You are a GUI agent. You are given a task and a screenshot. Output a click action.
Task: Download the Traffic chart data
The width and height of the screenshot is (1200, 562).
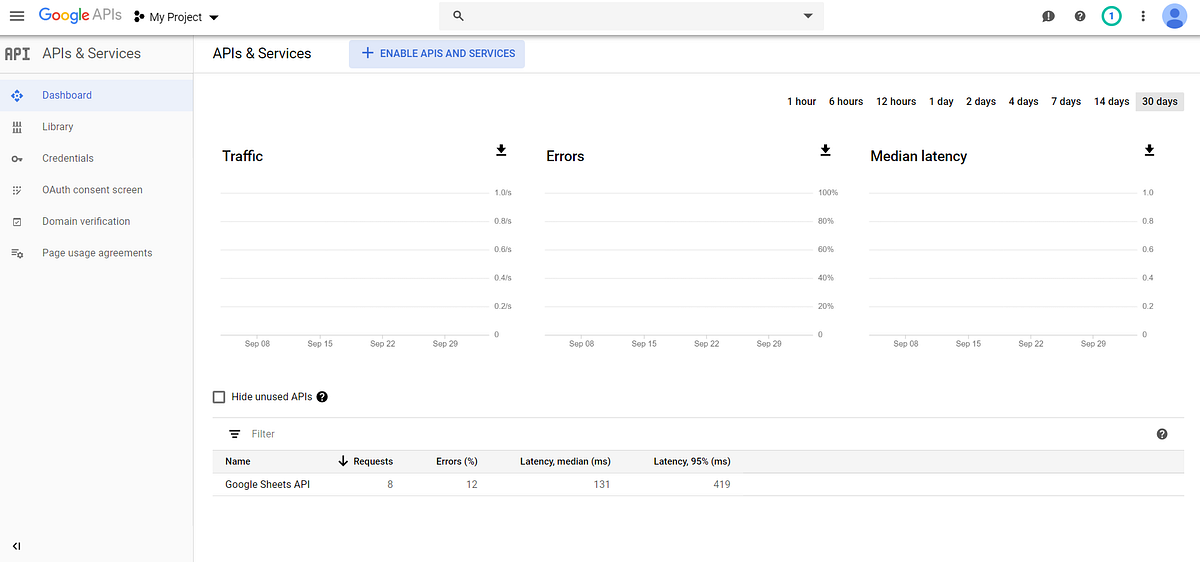pyautogui.click(x=501, y=150)
